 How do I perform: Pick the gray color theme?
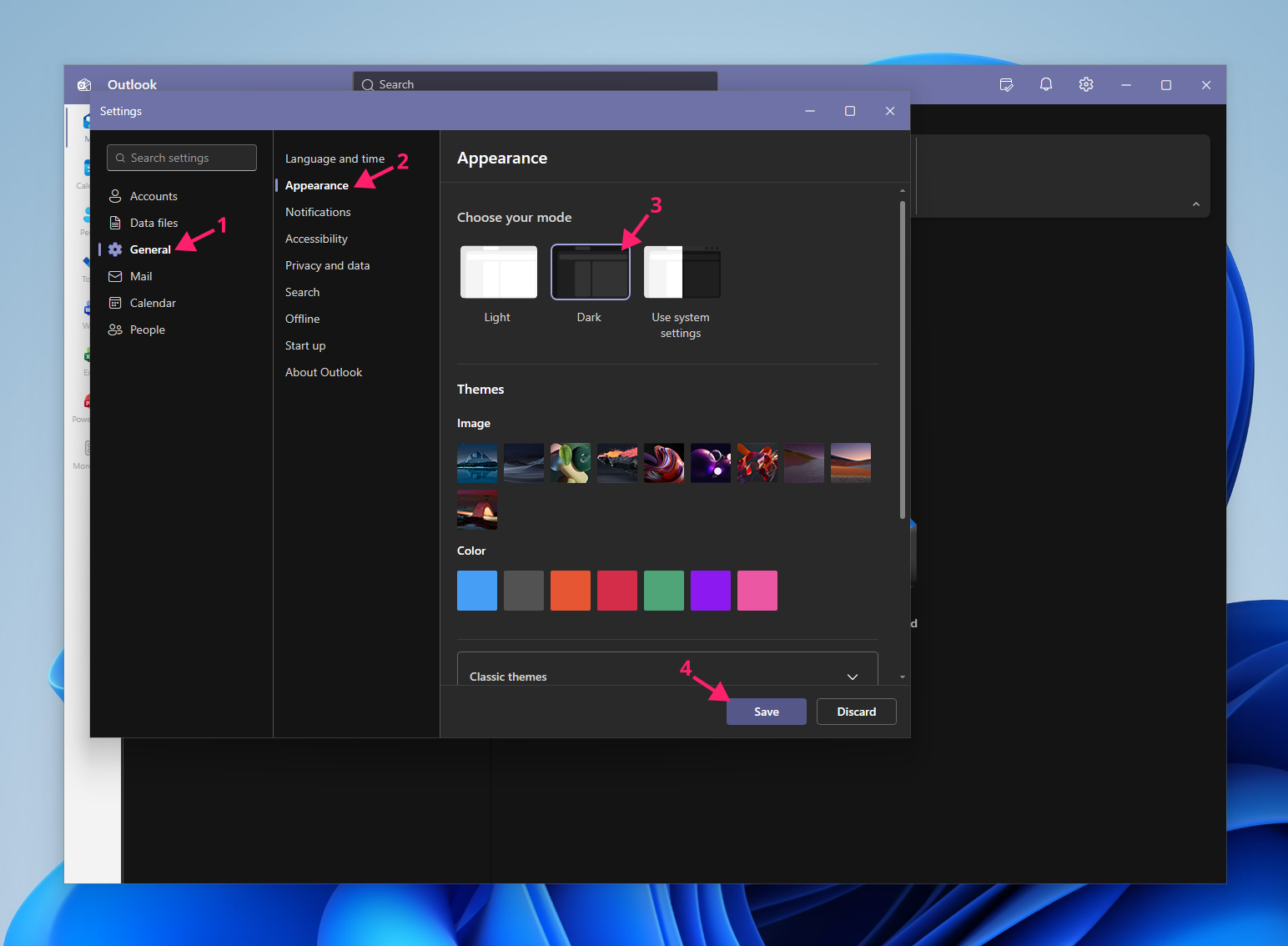tap(524, 591)
